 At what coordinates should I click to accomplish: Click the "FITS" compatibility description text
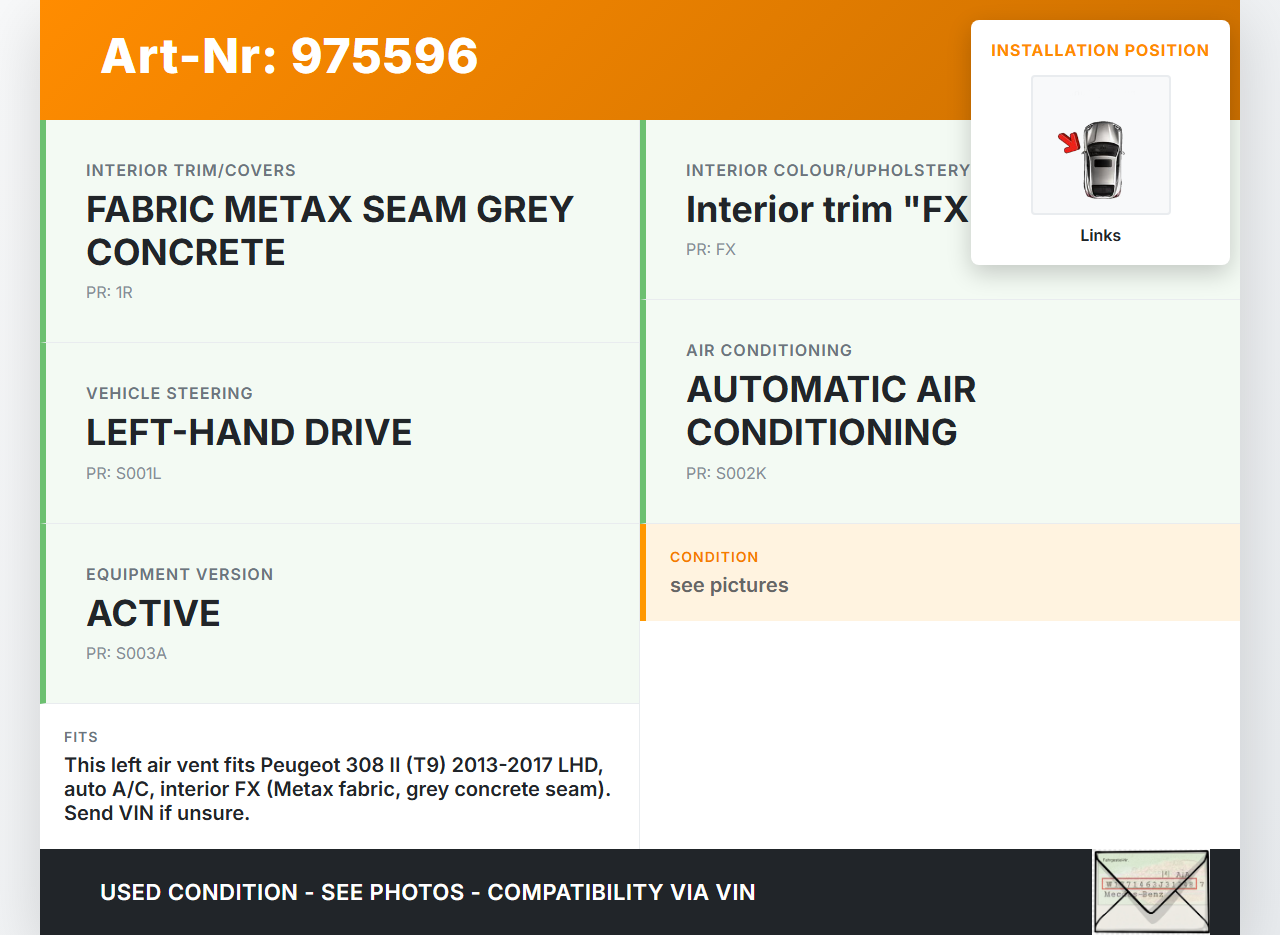click(x=337, y=789)
